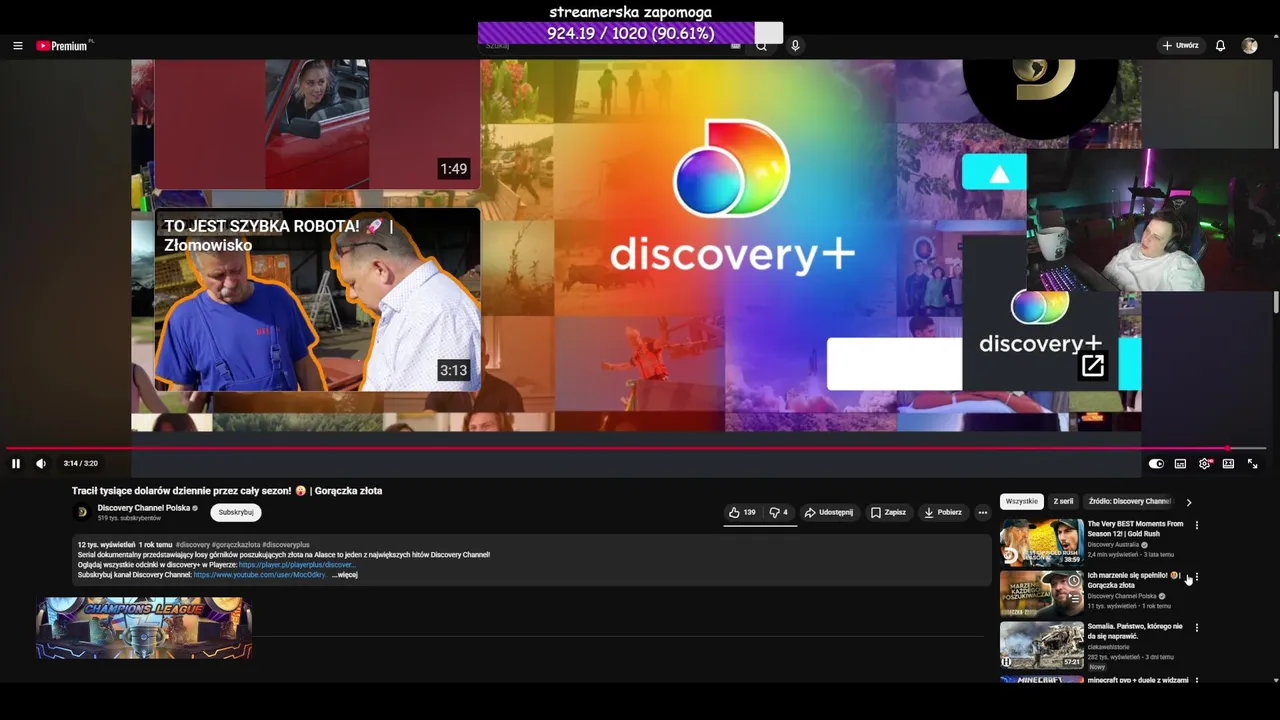Open end-screen video with 1:49 duration

pyautogui.click(x=317, y=123)
